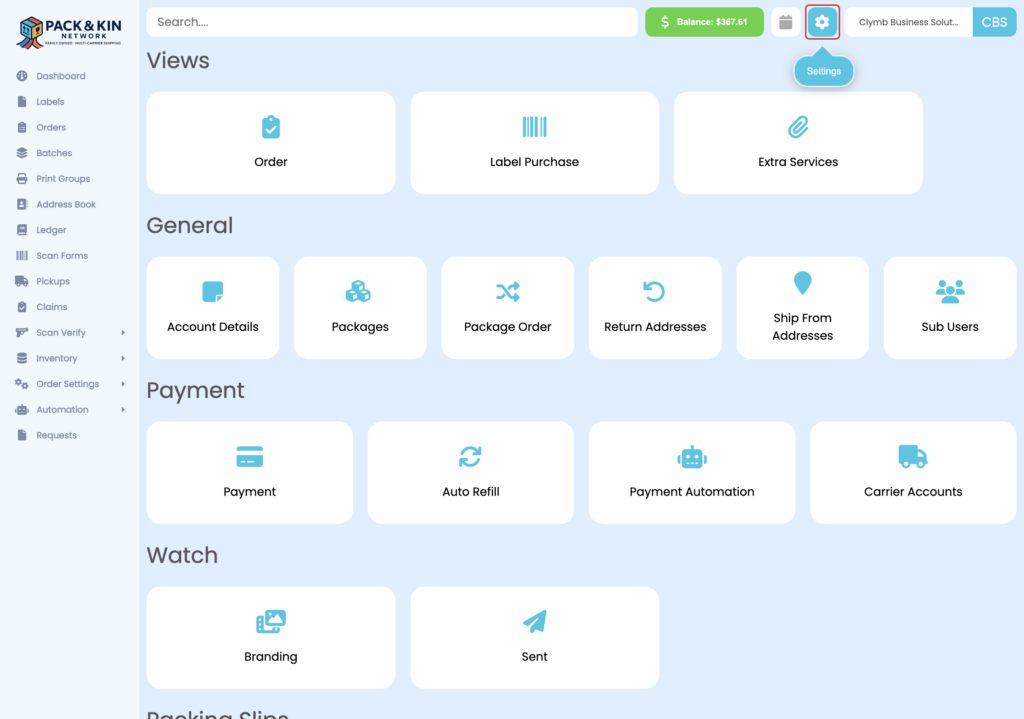
Task: Select Address Book from the sidebar
Action: pos(63,204)
